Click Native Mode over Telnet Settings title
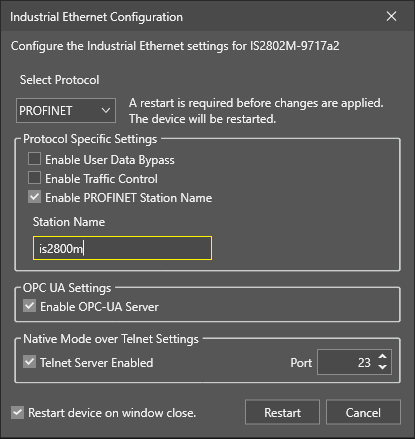 click(111, 339)
